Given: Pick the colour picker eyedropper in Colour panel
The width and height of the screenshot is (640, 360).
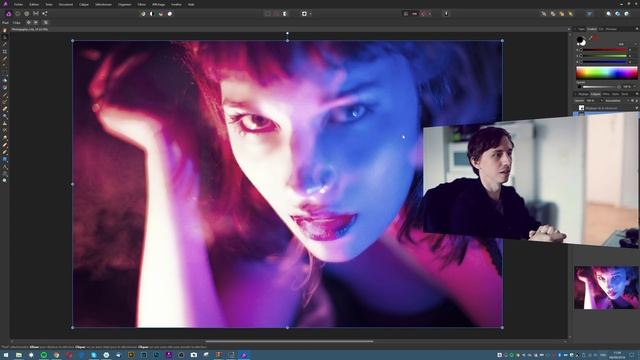Looking at the screenshot, I should pyautogui.click(x=590, y=38).
